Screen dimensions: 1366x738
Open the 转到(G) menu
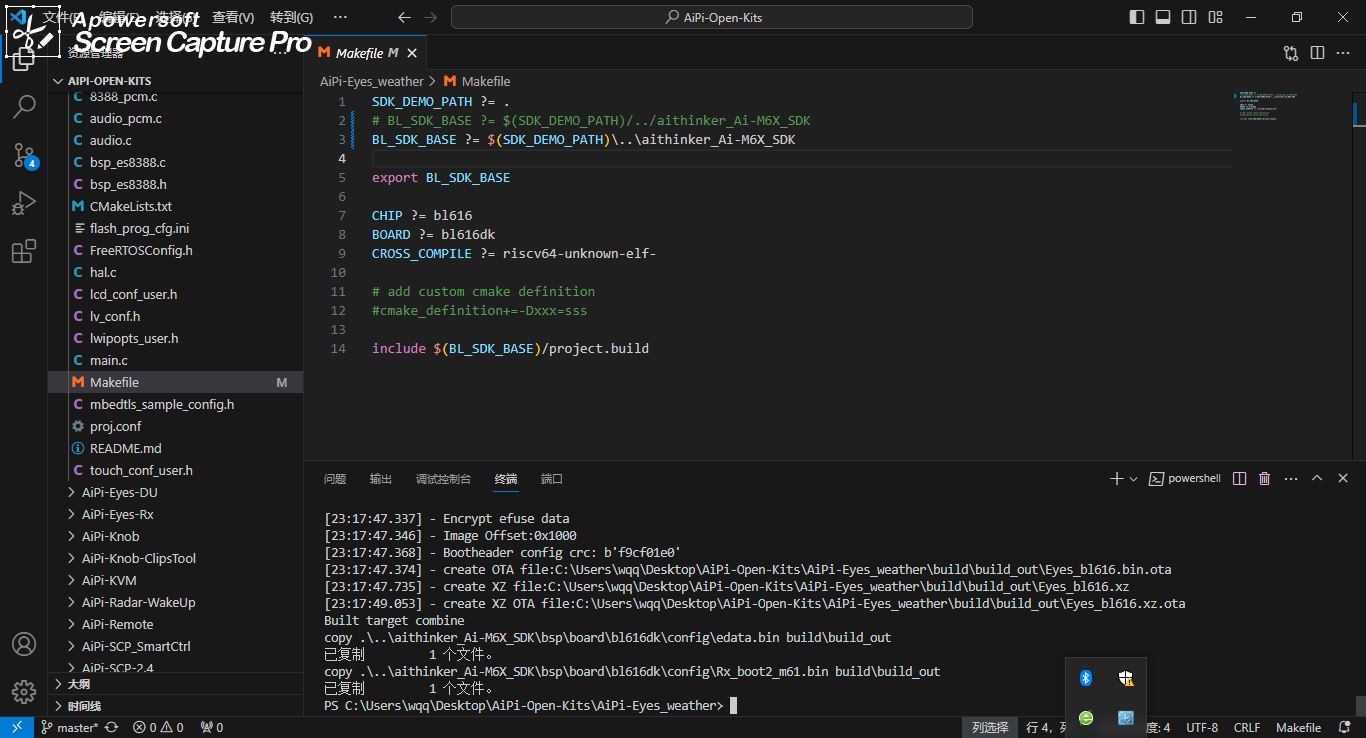pos(291,17)
